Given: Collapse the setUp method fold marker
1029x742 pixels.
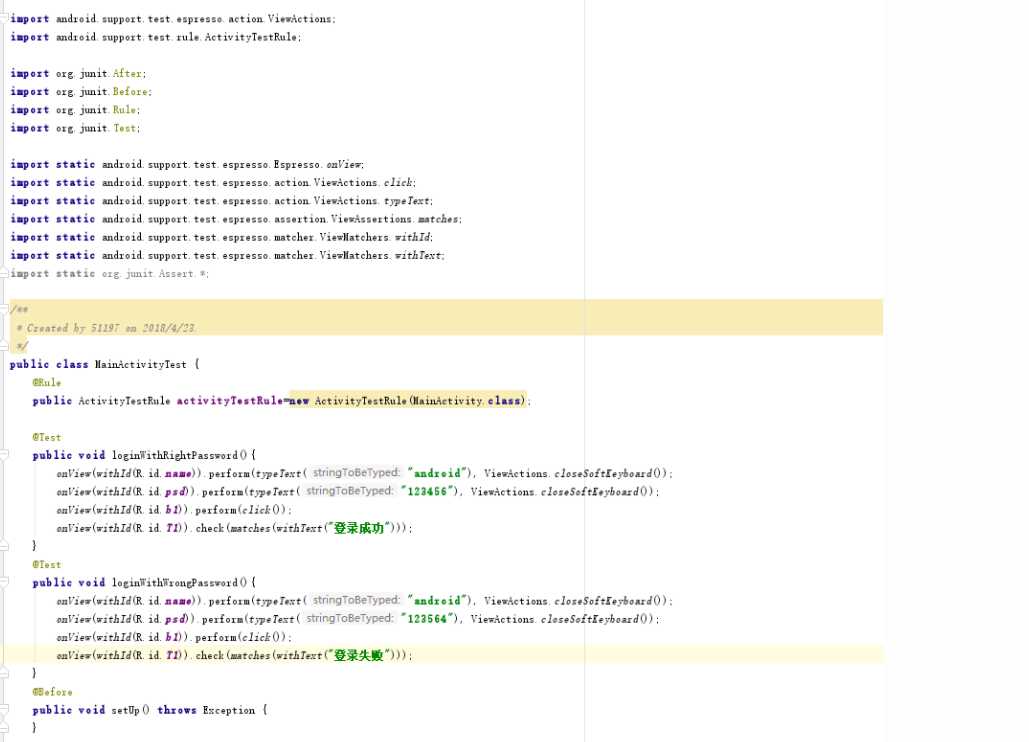Looking at the screenshot, I should pyautogui.click(x=5, y=710).
